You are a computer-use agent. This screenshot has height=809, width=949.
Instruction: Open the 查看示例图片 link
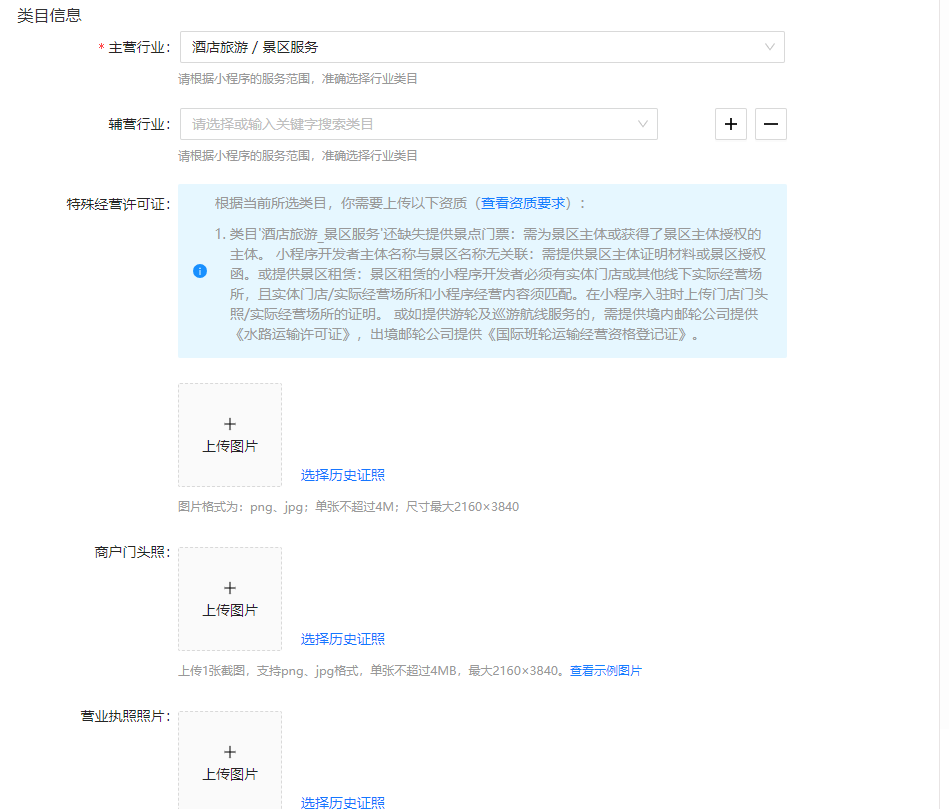pyautogui.click(x=605, y=671)
